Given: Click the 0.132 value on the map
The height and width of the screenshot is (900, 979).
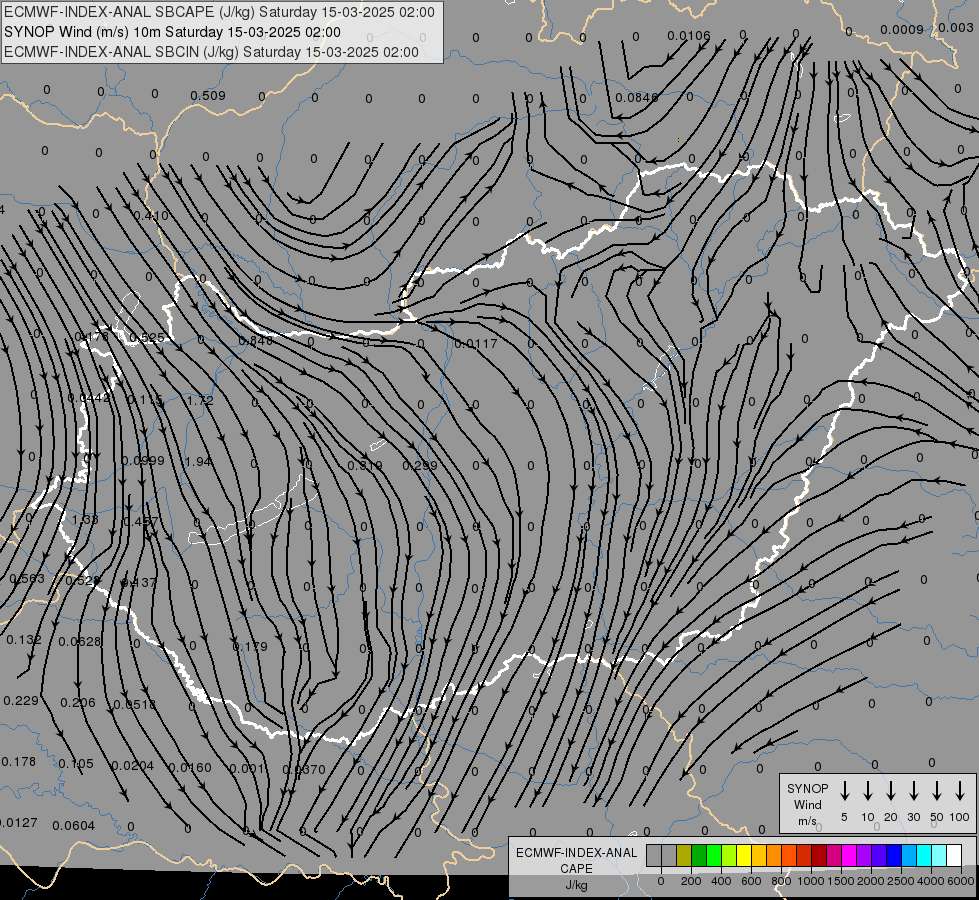Looking at the screenshot, I should pyautogui.click(x=24, y=640).
